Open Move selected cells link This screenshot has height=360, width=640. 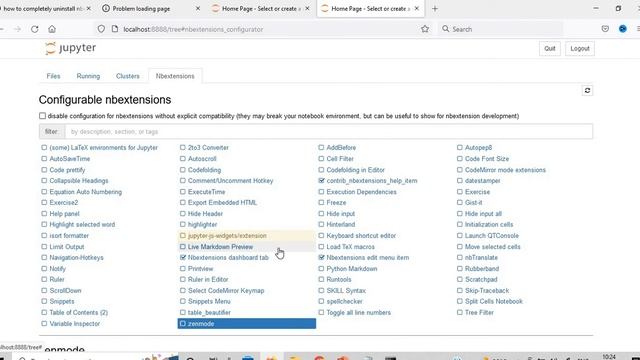[493, 247]
